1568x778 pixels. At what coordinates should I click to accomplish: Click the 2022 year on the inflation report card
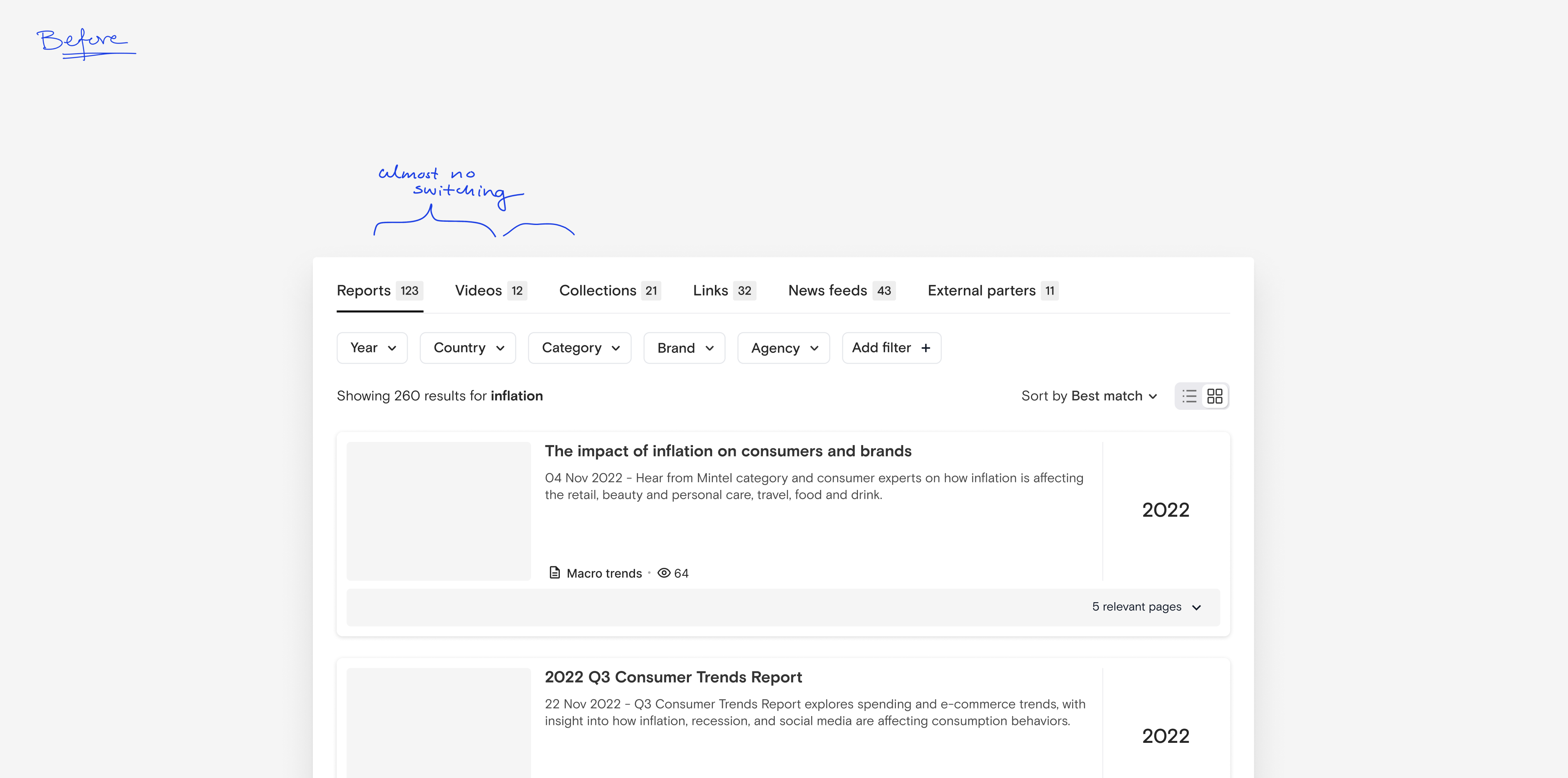1166,510
